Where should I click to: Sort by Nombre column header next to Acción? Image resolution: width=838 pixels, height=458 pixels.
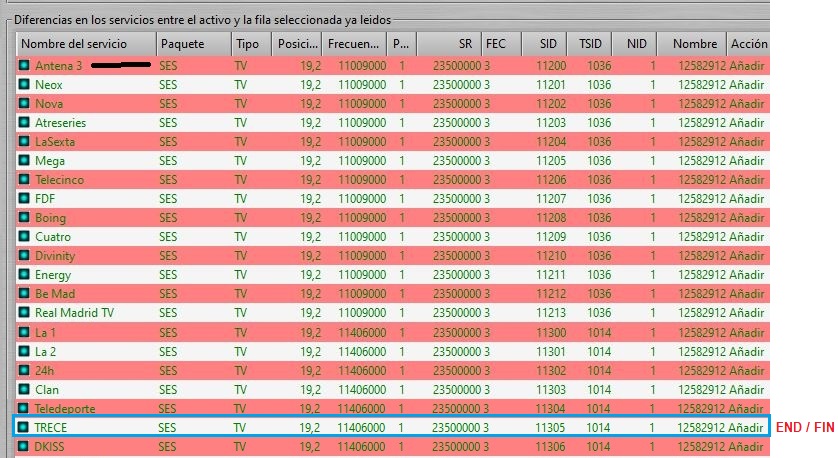click(x=692, y=44)
